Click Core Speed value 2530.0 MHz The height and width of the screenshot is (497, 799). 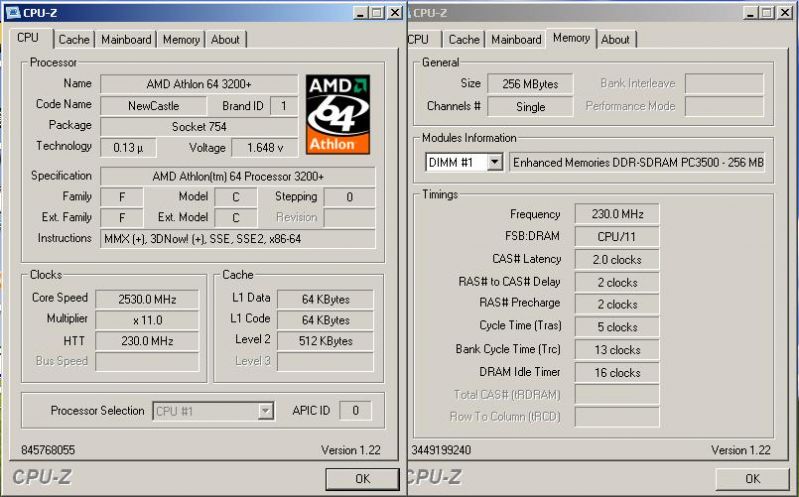(x=147, y=299)
